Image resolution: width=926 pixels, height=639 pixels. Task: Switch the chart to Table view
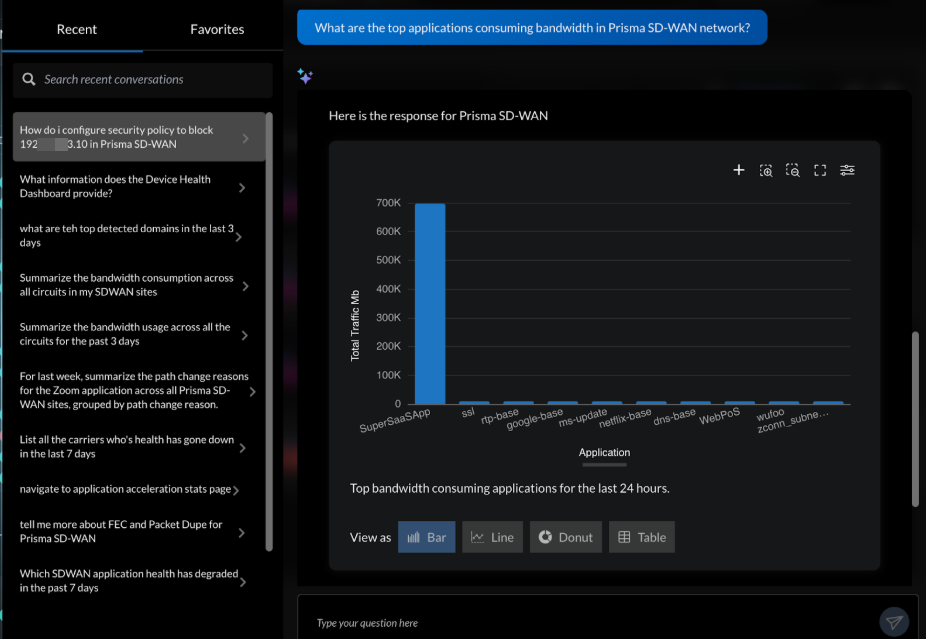[x=641, y=537]
